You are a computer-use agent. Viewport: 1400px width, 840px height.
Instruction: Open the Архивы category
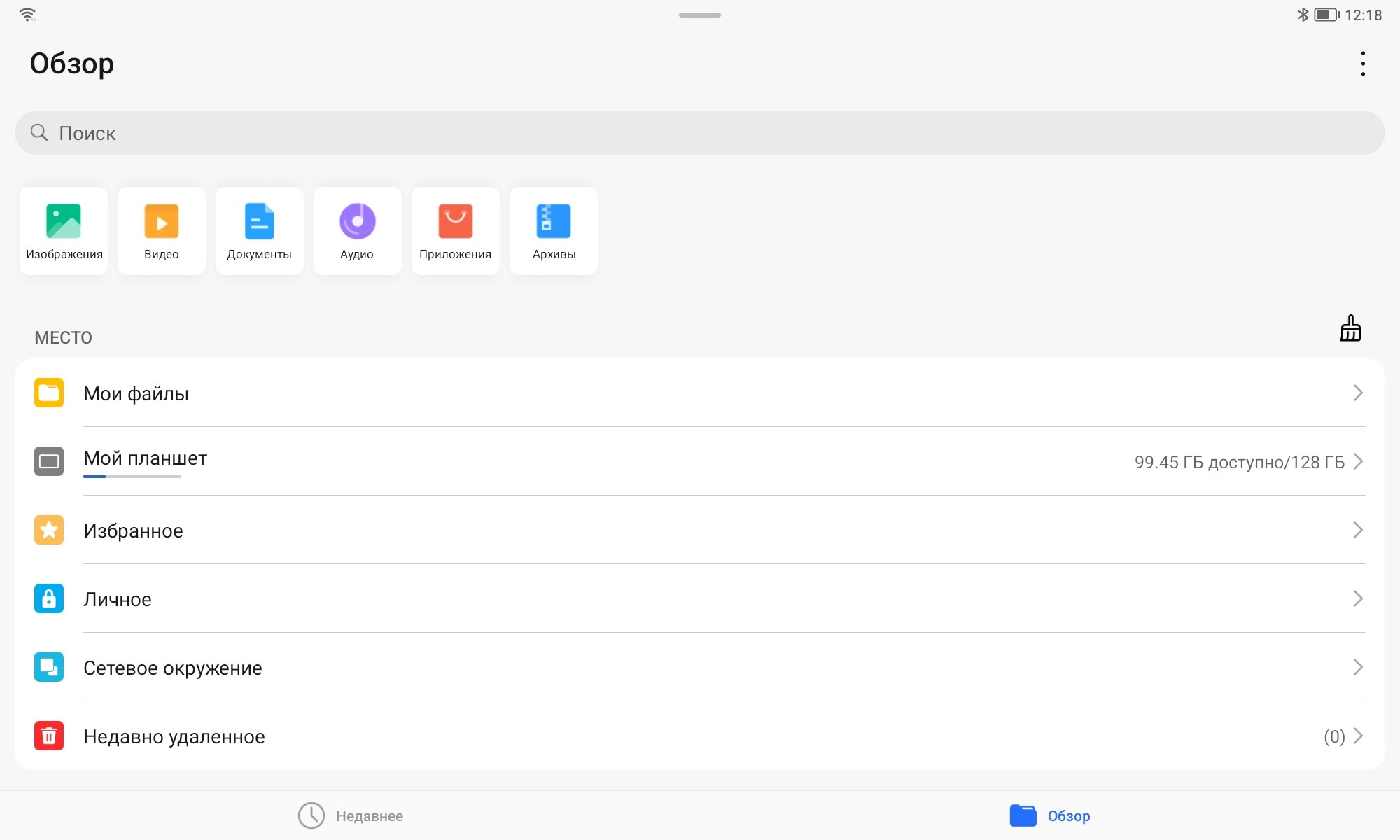(x=554, y=231)
